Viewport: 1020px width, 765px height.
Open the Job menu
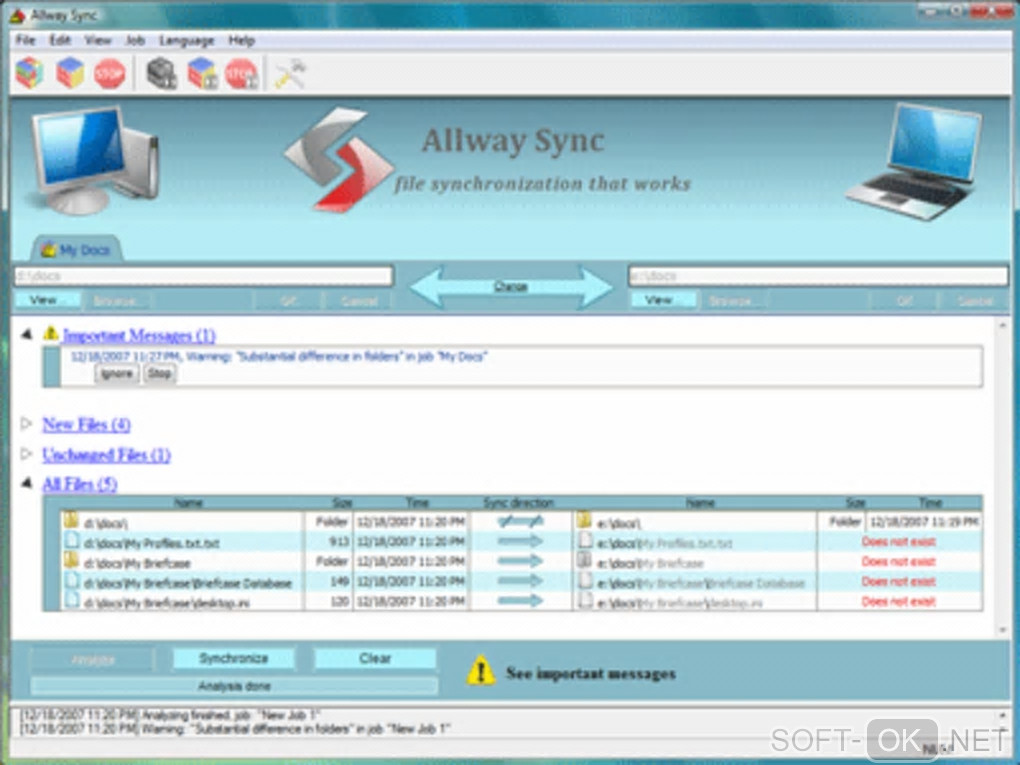(x=135, y=40)
